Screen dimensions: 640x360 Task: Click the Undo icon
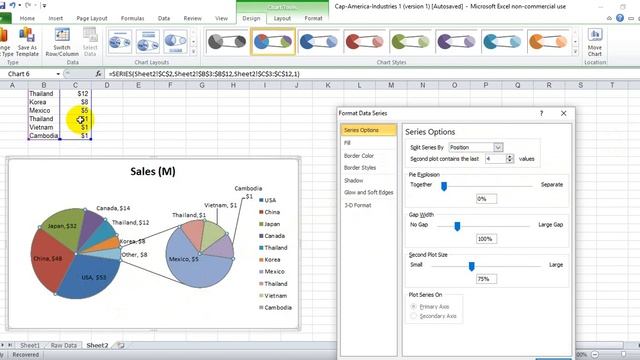(13, 5)
